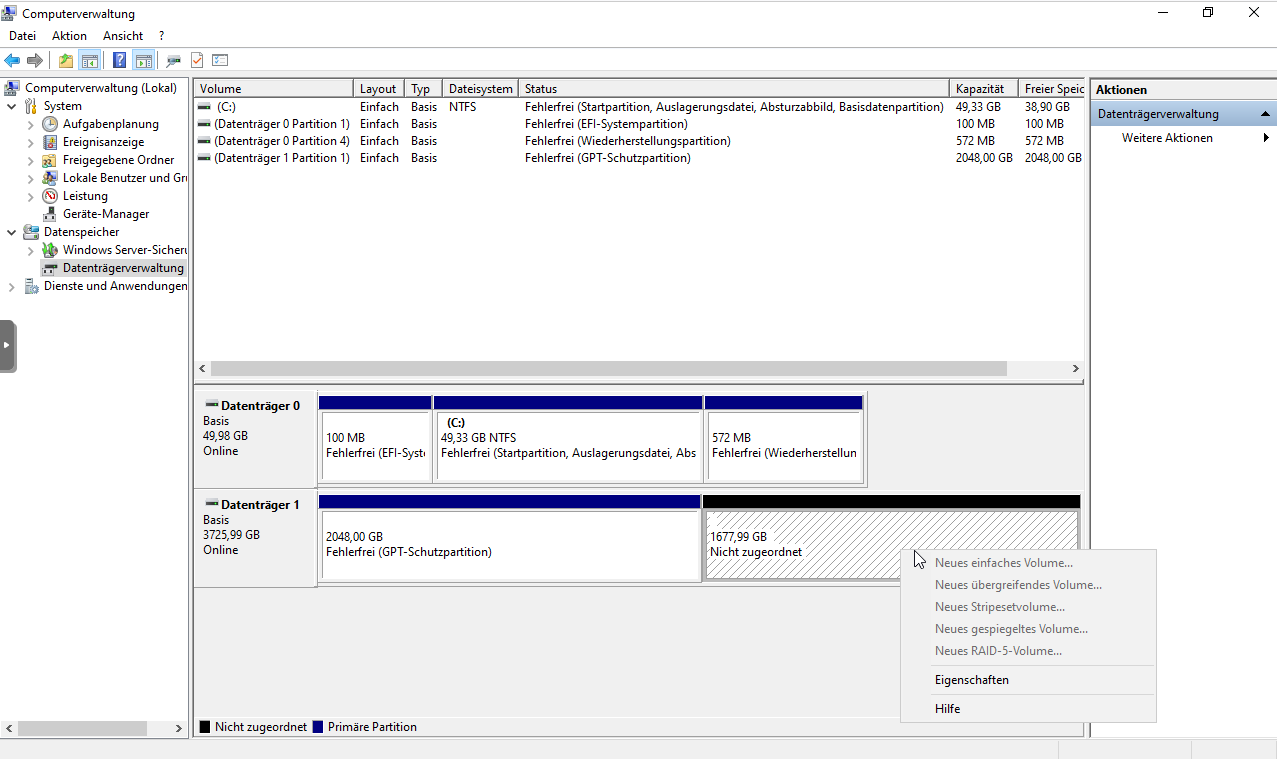Select the Datenträger 1 Partition 1 list row
Image resolution: width=1277 pixels, height=759 pixels.
tap(638, 158)
